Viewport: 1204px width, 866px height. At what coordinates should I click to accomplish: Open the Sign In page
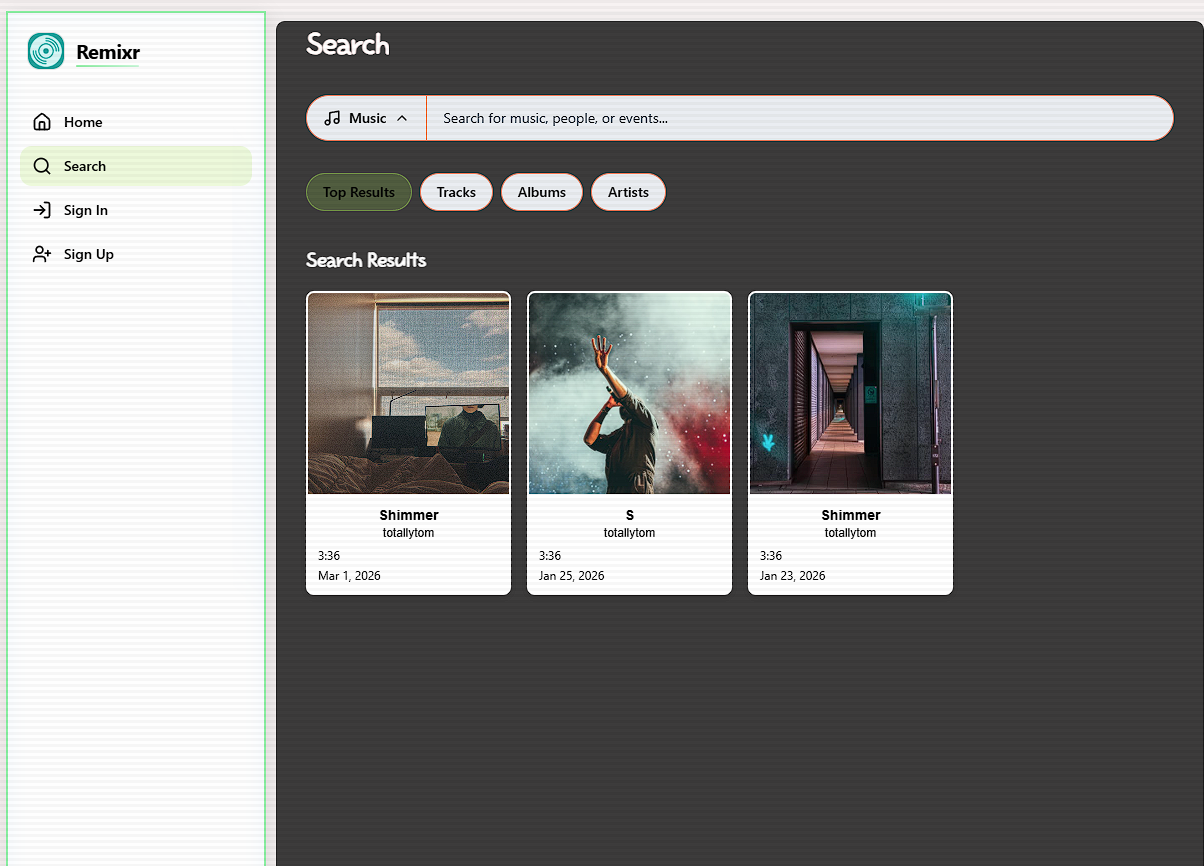coord(85,210)
